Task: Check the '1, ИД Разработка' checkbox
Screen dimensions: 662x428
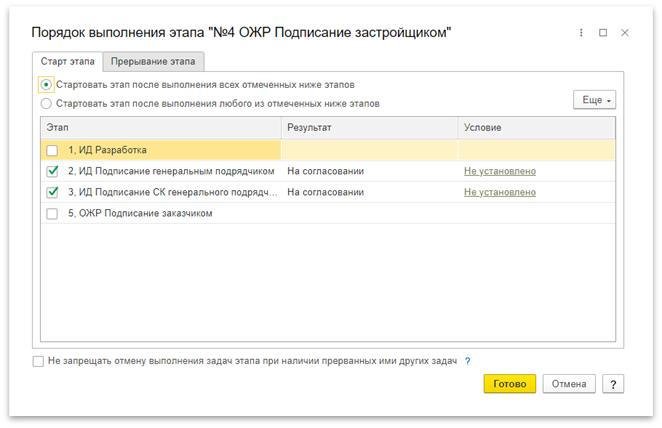Action: 53,150
